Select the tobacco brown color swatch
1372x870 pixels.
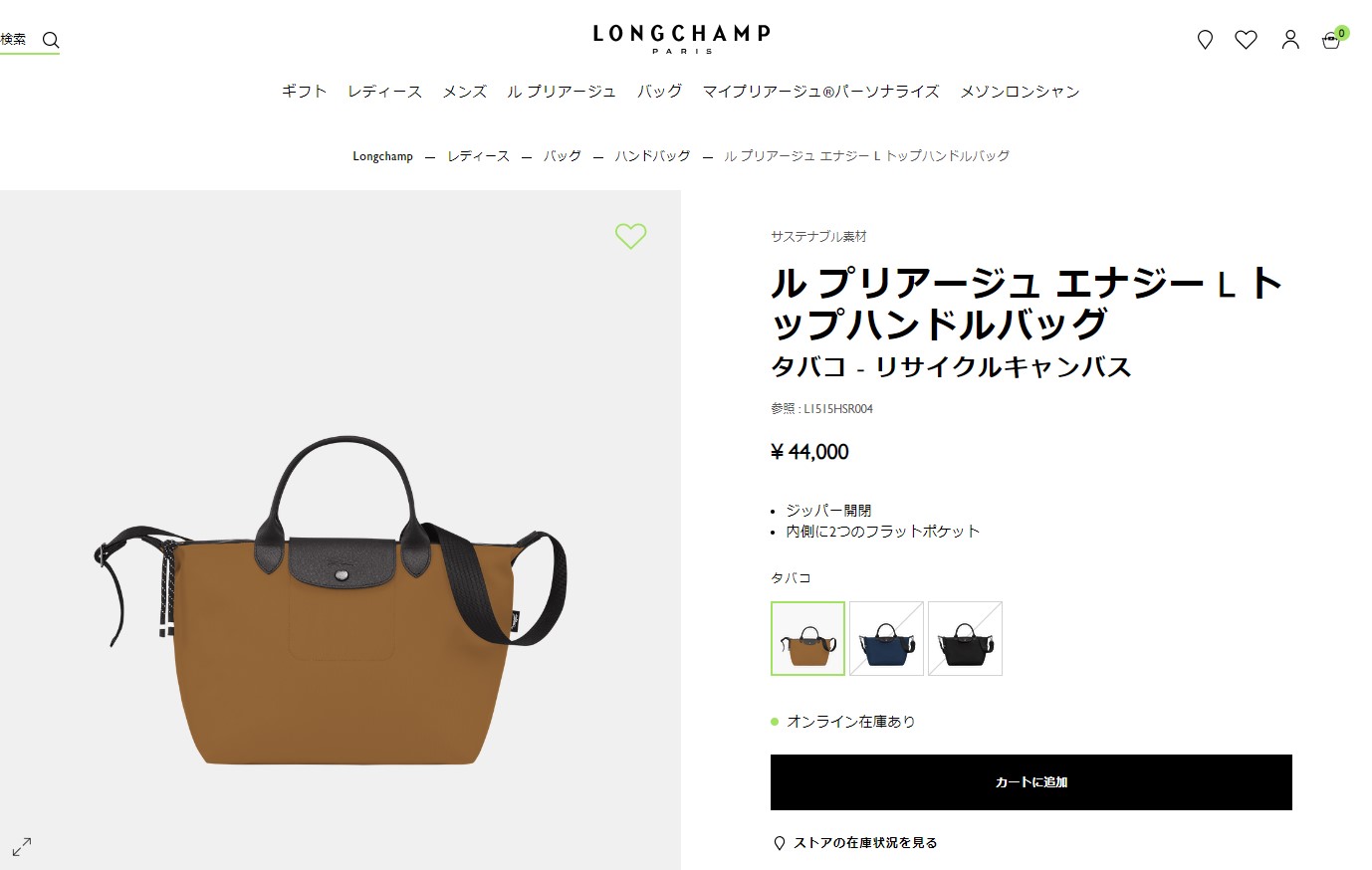(x=807, y=638)
